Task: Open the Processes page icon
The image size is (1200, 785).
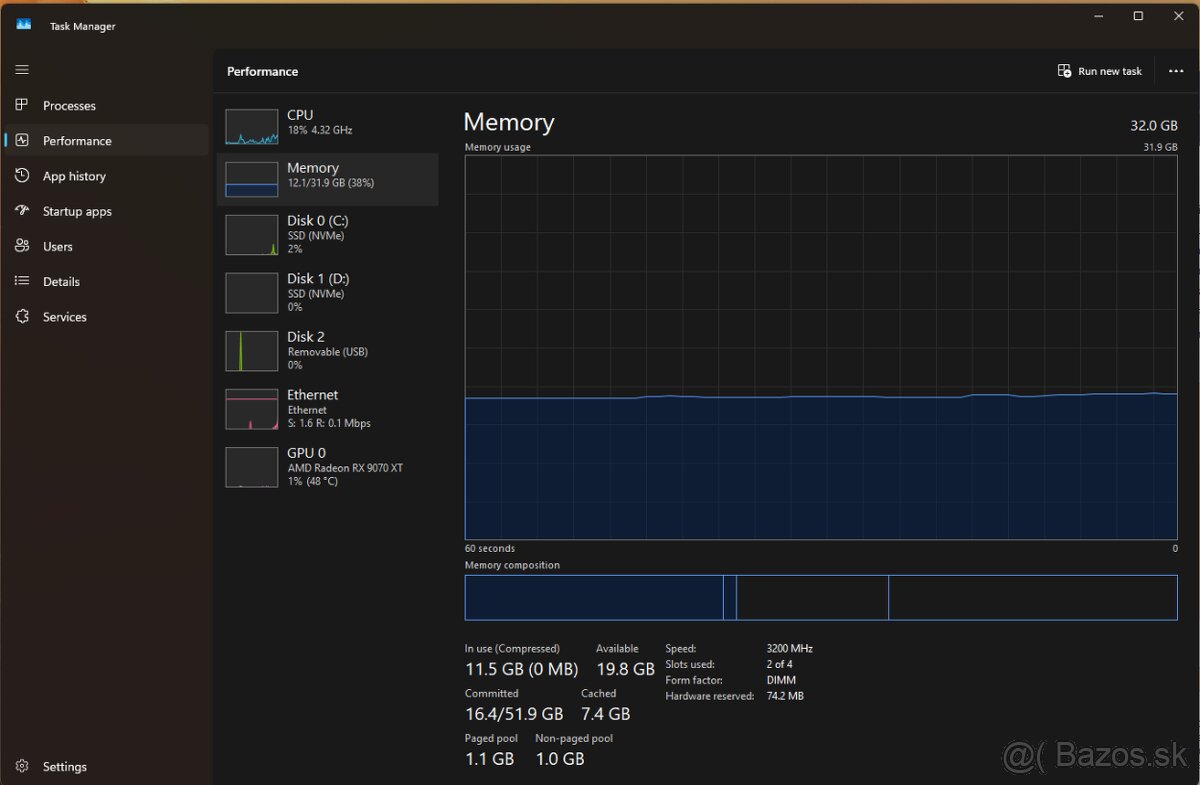Action: click(x=22, y=105)
